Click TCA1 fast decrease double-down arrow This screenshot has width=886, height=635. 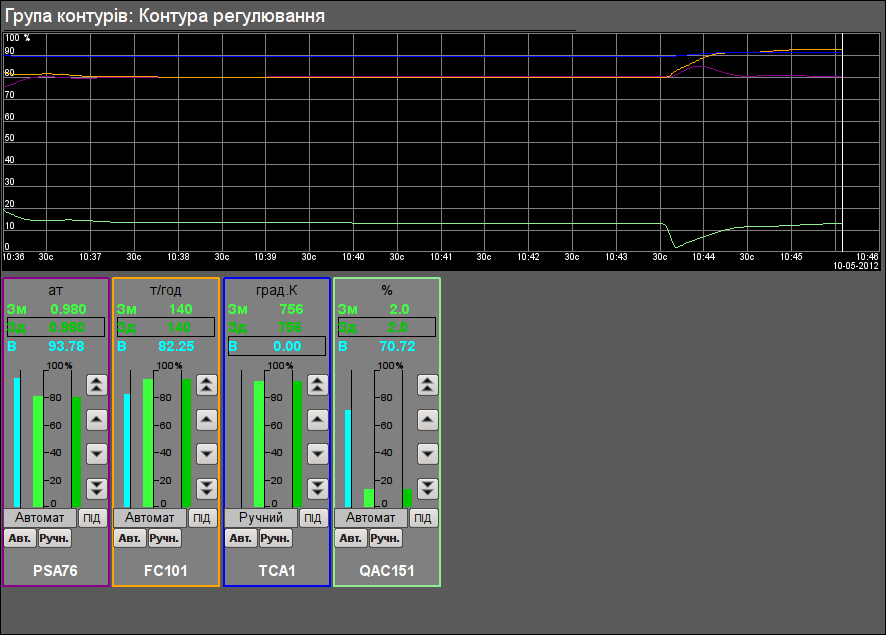318,488
